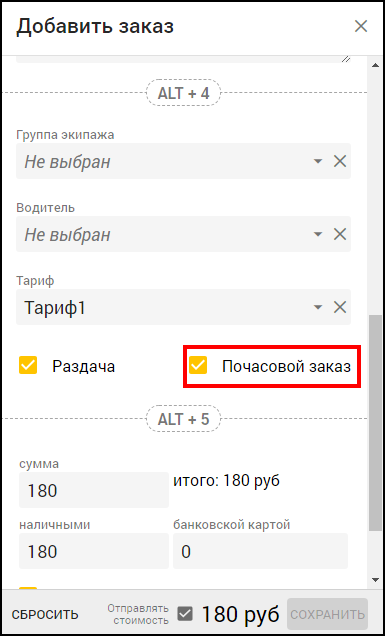Expand the Тариф dropdown arrow
Screen dimensions: 385x636
pyautogui.click(x=318, y=307)
